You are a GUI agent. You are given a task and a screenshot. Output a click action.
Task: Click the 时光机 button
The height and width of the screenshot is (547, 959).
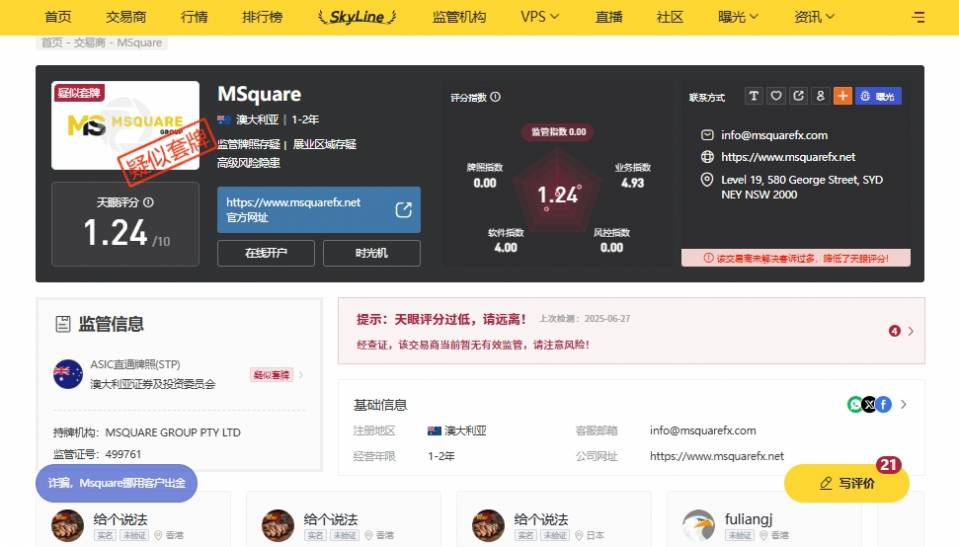pyautogui.click(x=371, y=253)
